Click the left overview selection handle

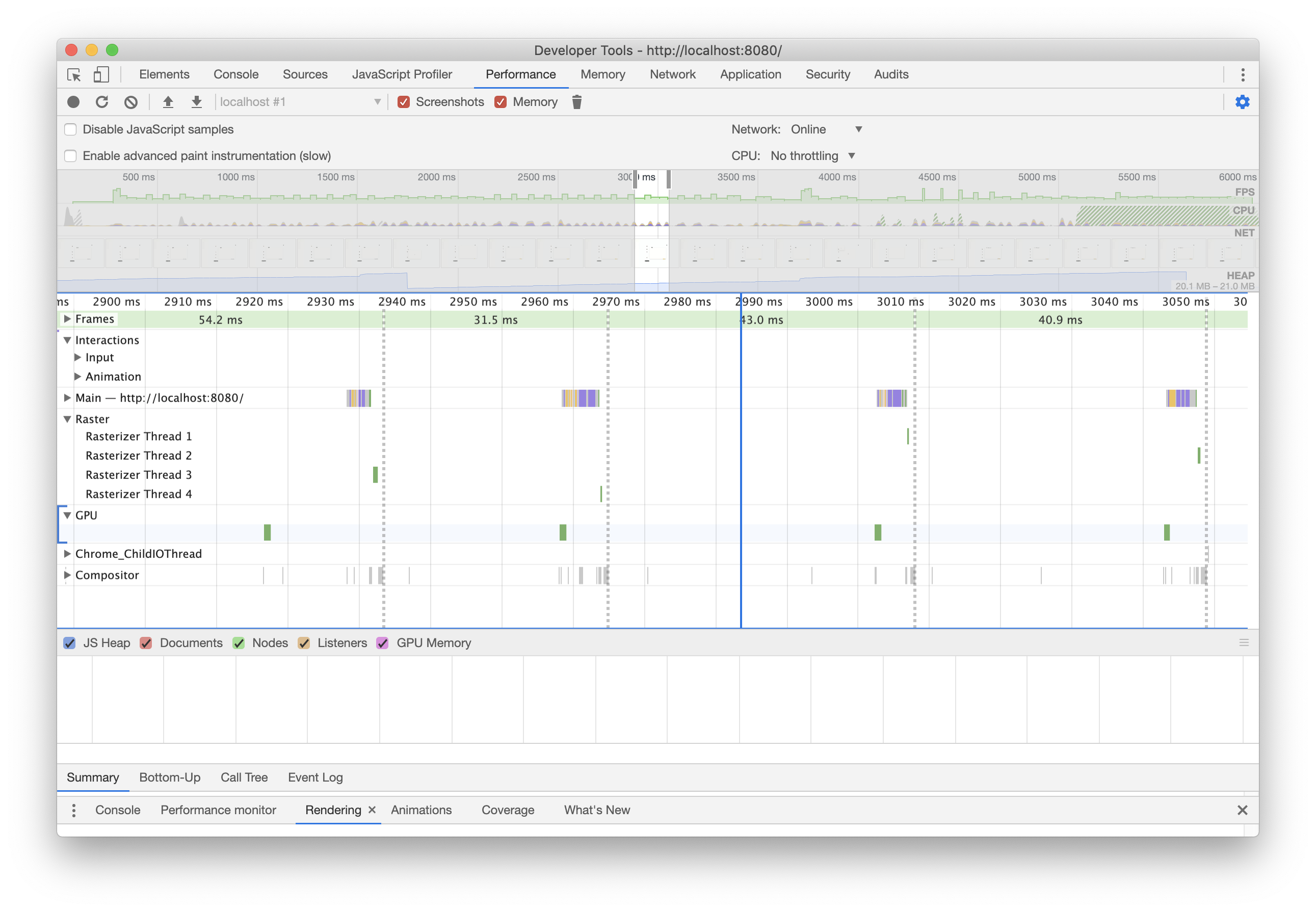(x=635, y=179)
